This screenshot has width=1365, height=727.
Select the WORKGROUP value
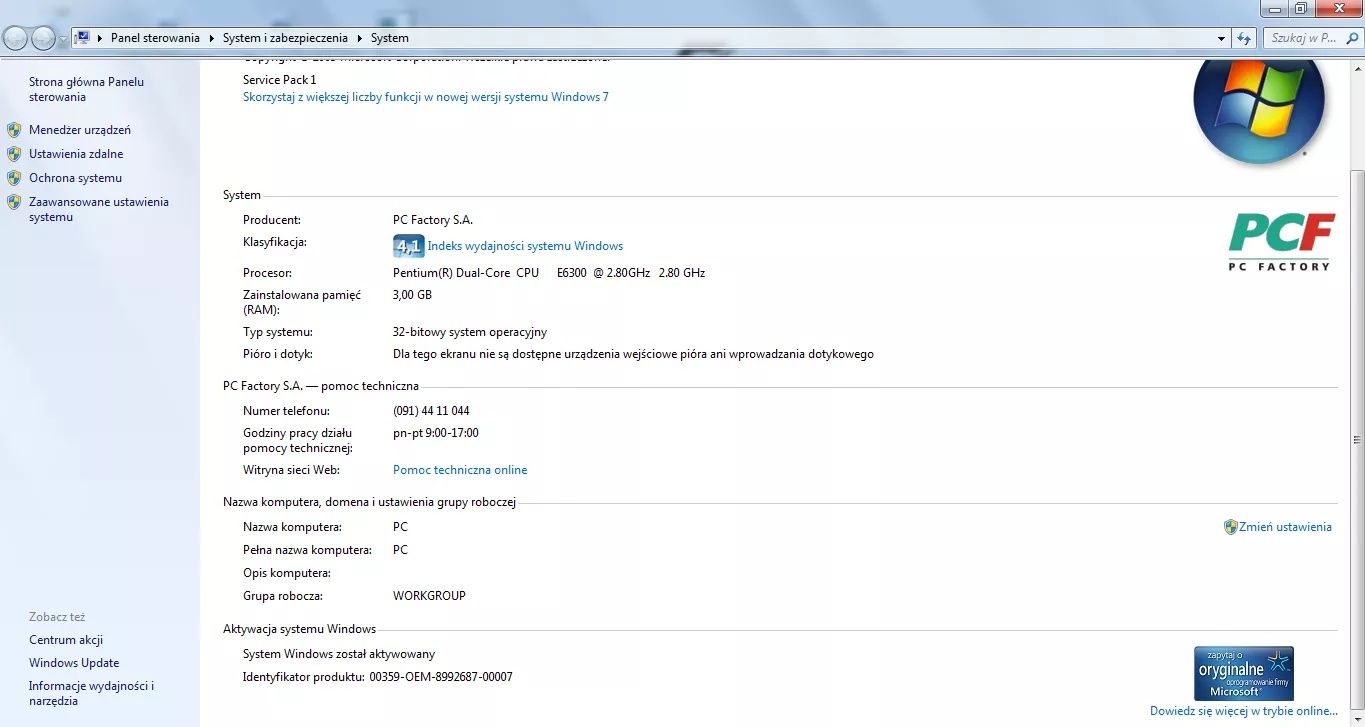tap(429, 596)
